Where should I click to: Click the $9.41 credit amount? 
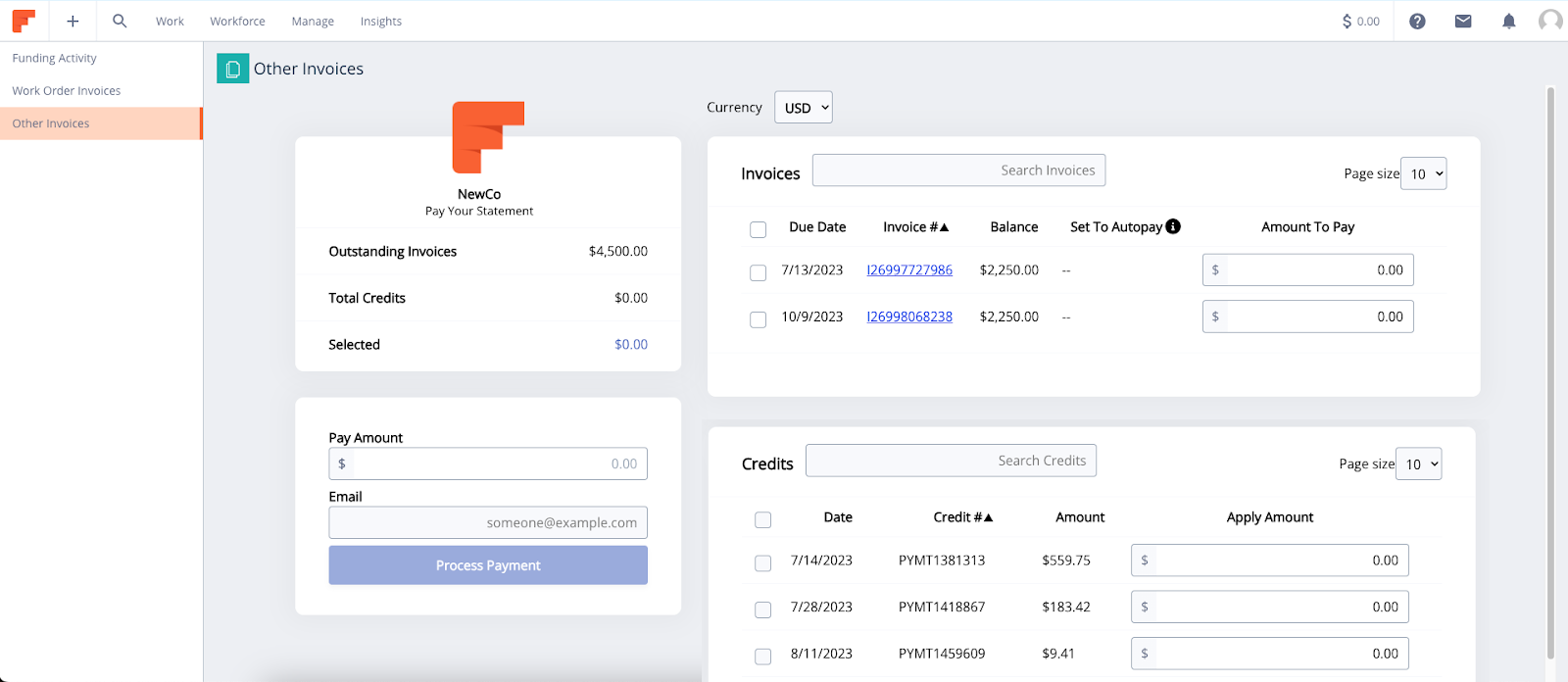coord(1058,654)
